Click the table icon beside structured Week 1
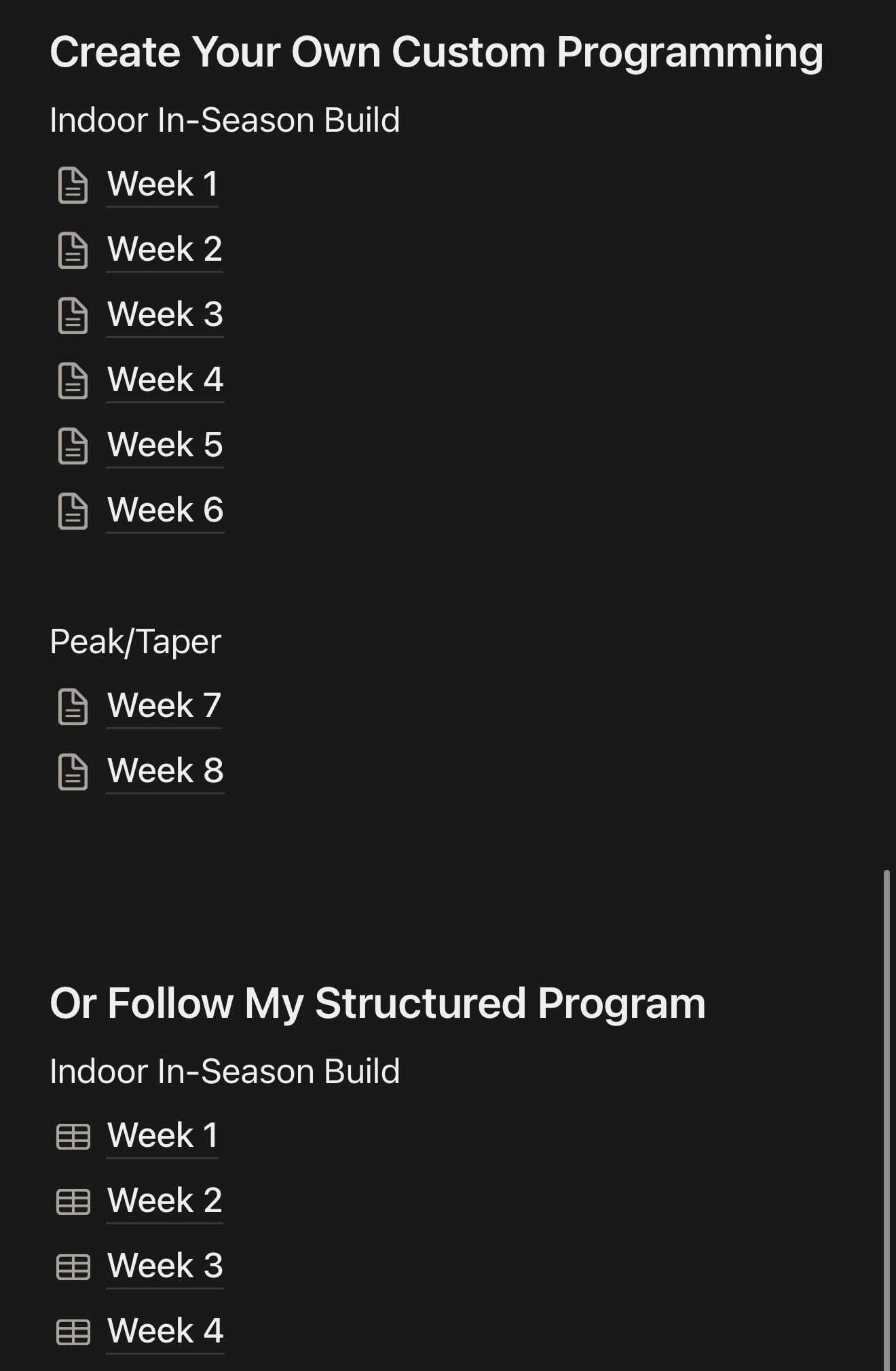The image size is (896, 1371). (73, 1137)
